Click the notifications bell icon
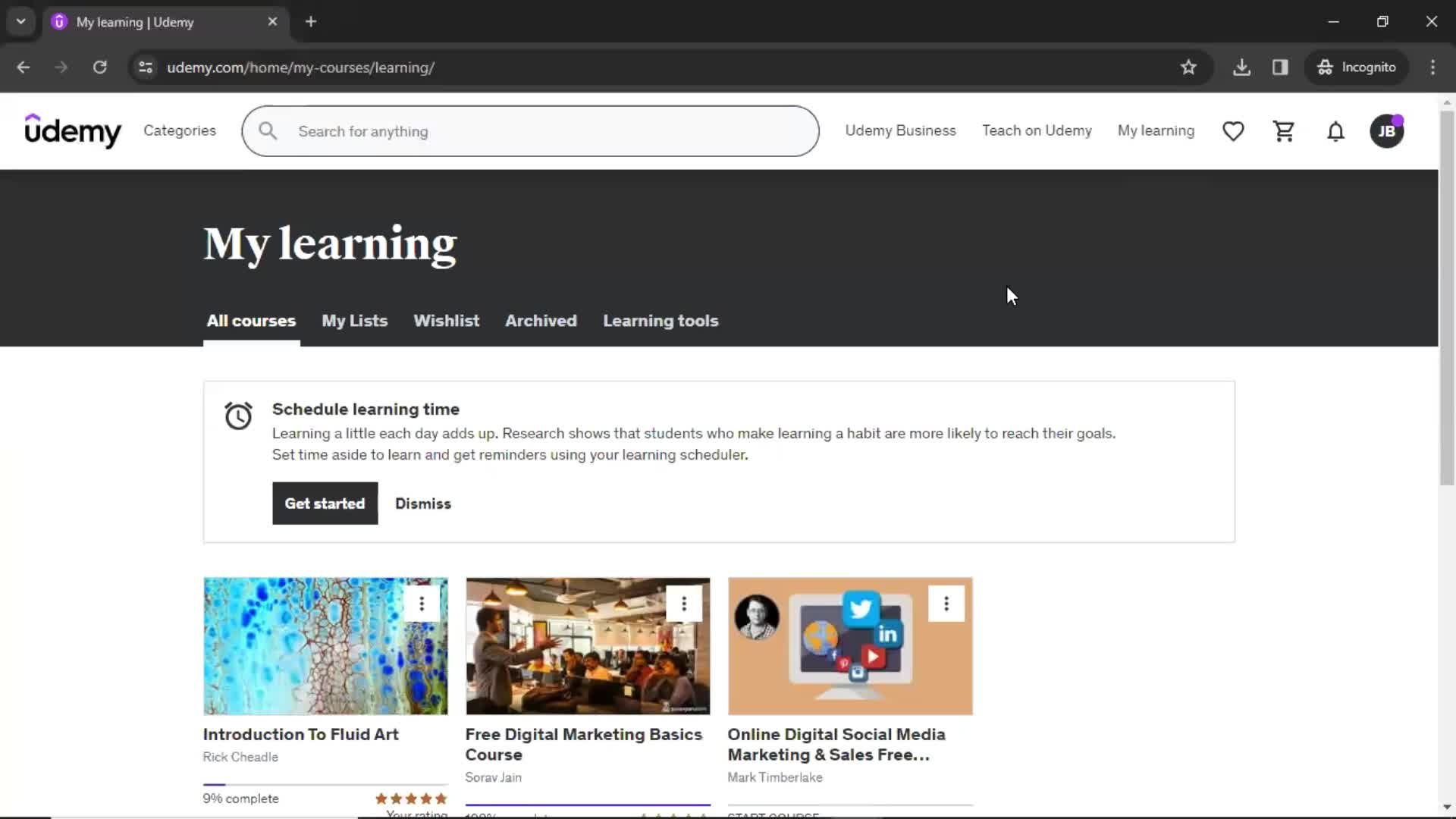 [1335, 131]
